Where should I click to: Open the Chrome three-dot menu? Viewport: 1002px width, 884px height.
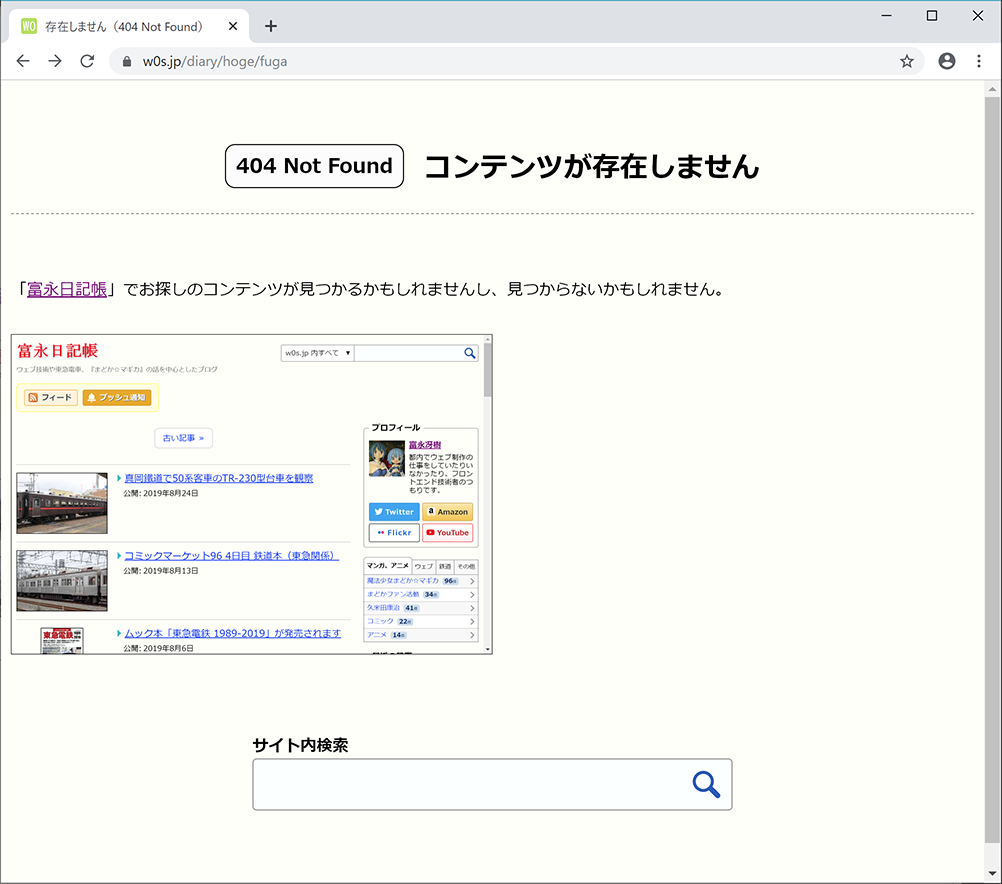point(978,61)
